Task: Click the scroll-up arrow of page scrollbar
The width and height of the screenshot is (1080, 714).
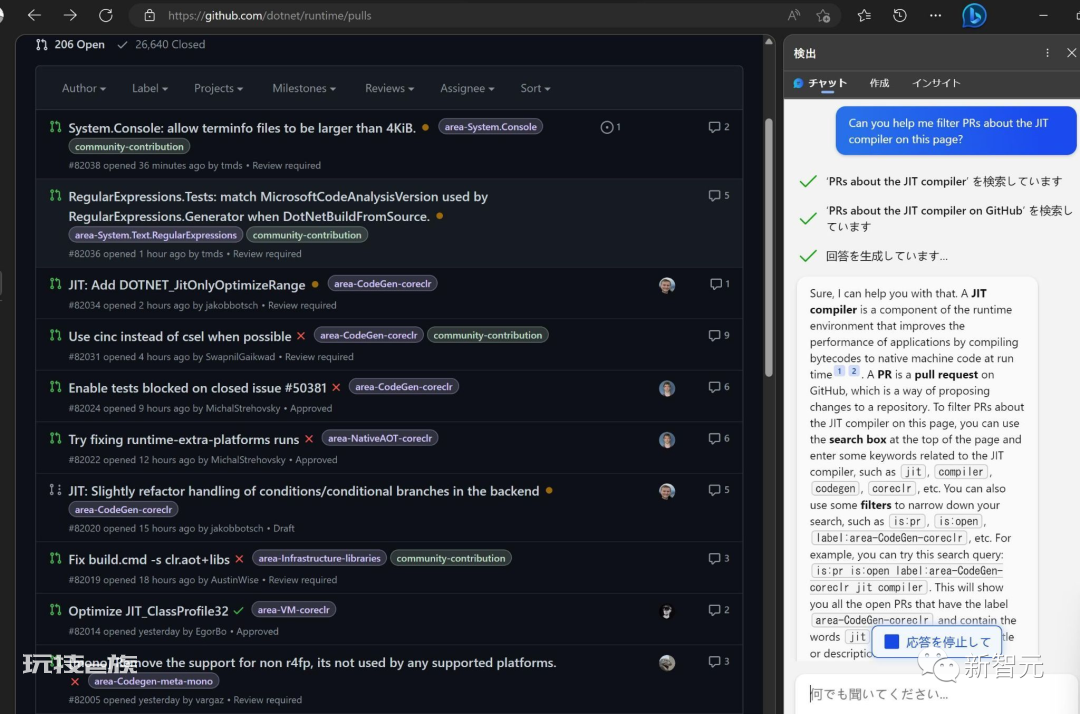Action: click(769, 41)
